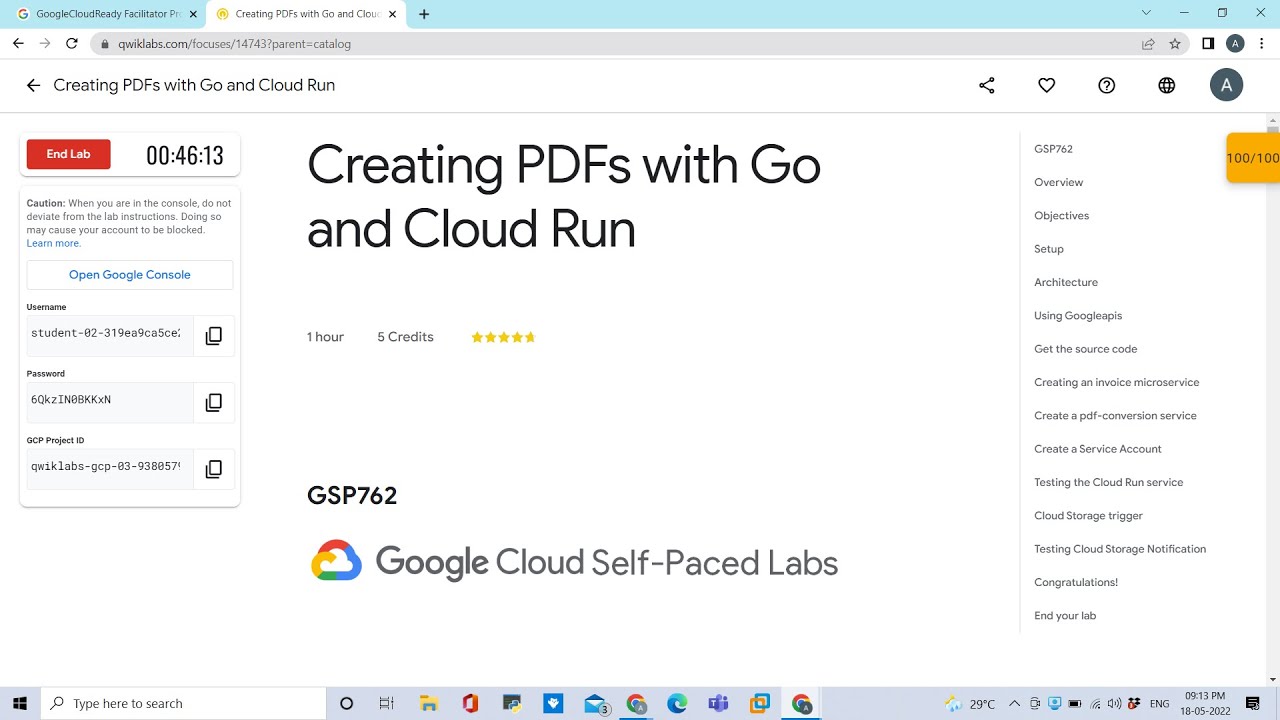Click the share icon in lab header
1280x720 pixels.
[x=987, y=86]
